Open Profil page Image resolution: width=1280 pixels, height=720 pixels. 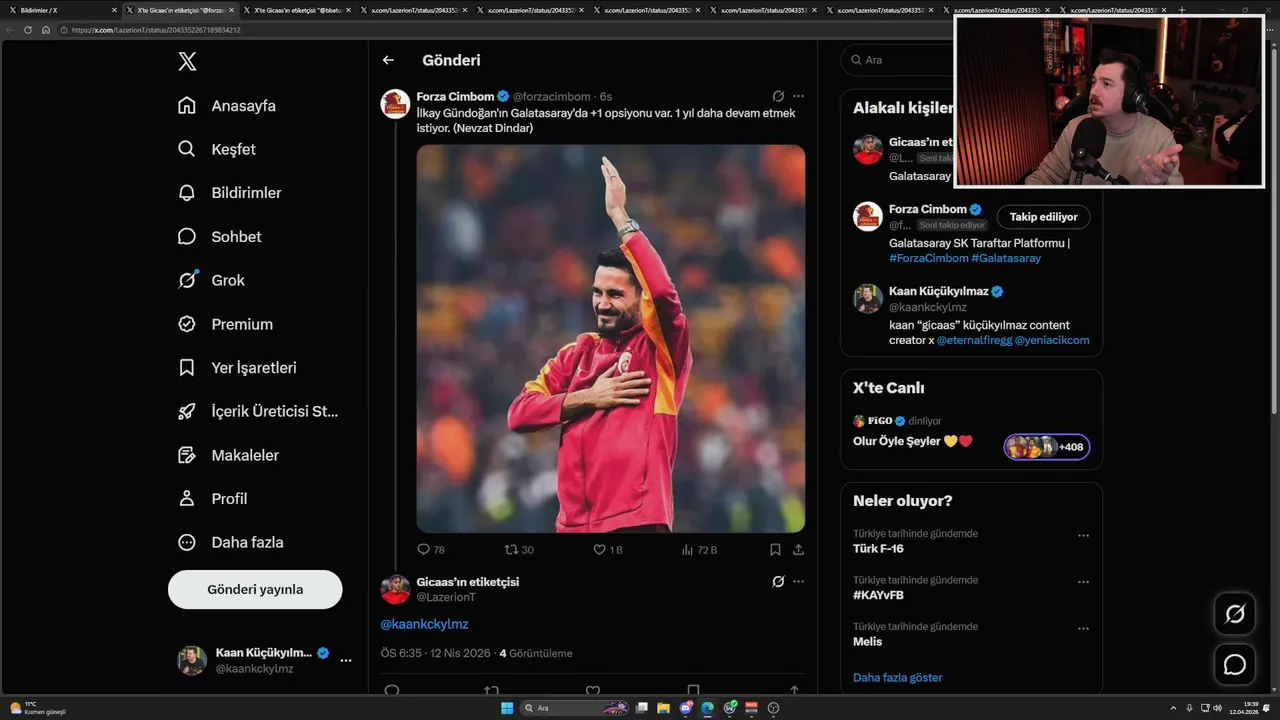(x=212, y=498)
